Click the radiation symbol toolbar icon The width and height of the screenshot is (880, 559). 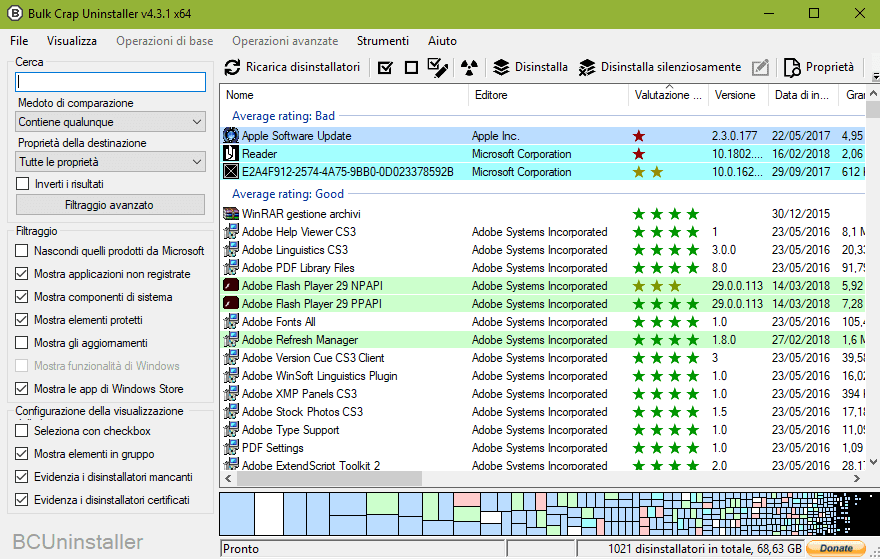tap(469, 68)
